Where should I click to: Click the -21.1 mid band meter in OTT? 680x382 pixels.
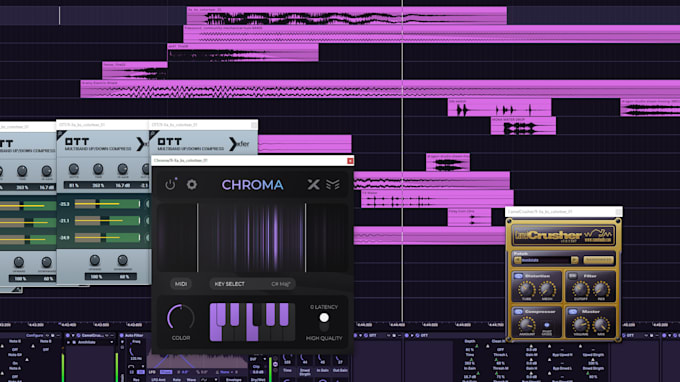108,221
